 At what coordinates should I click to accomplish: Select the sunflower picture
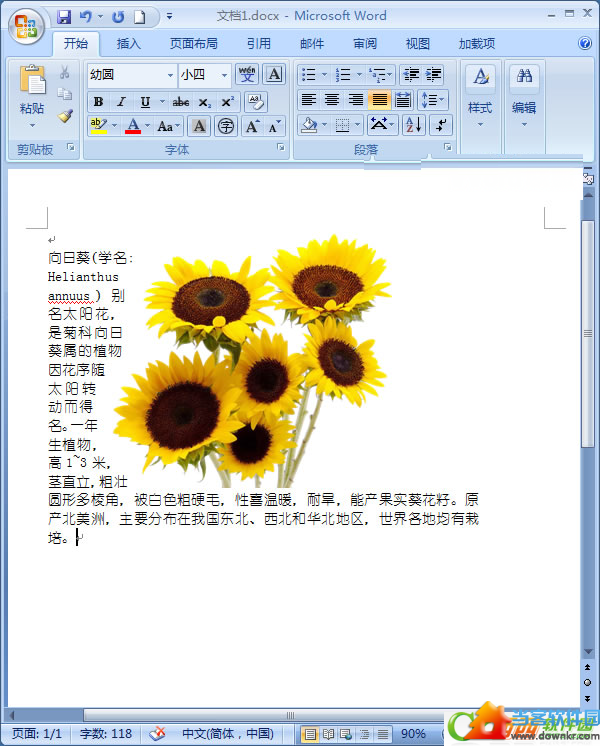[253, 362]
